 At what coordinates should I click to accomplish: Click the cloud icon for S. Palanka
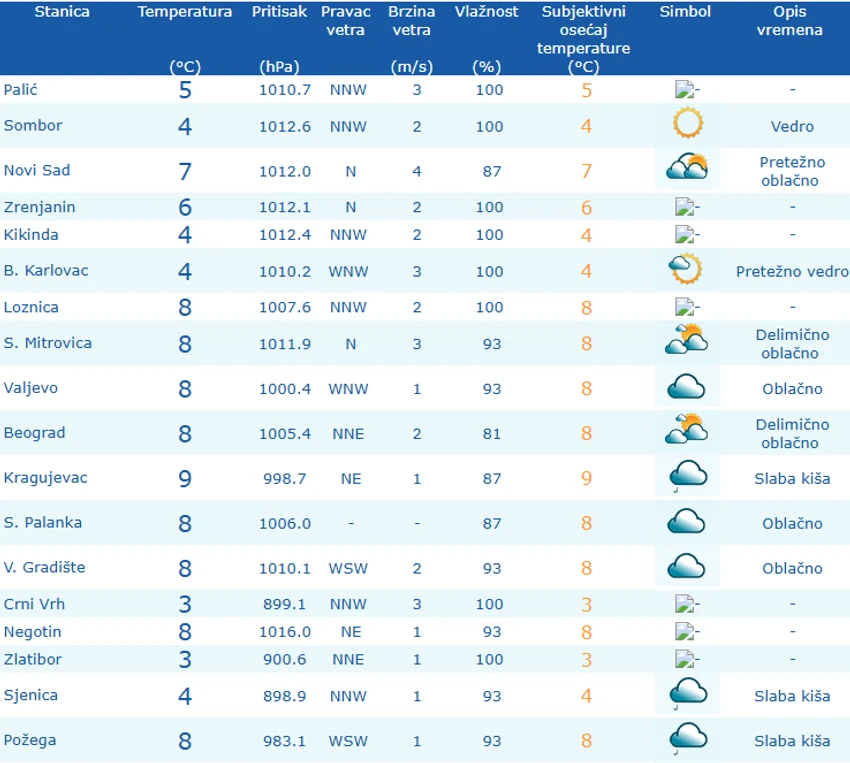pos(687,521)
